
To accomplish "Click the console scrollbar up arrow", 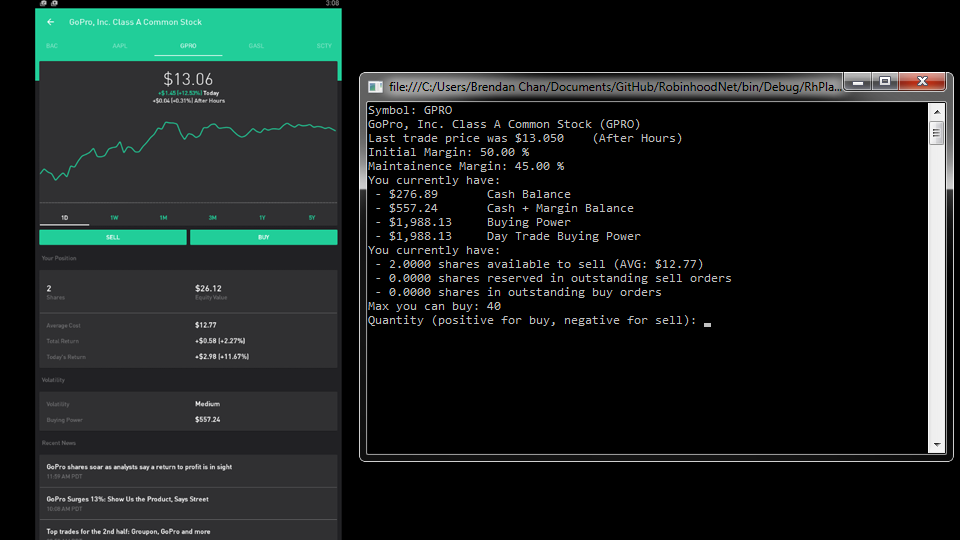I will tap(937, 111).
